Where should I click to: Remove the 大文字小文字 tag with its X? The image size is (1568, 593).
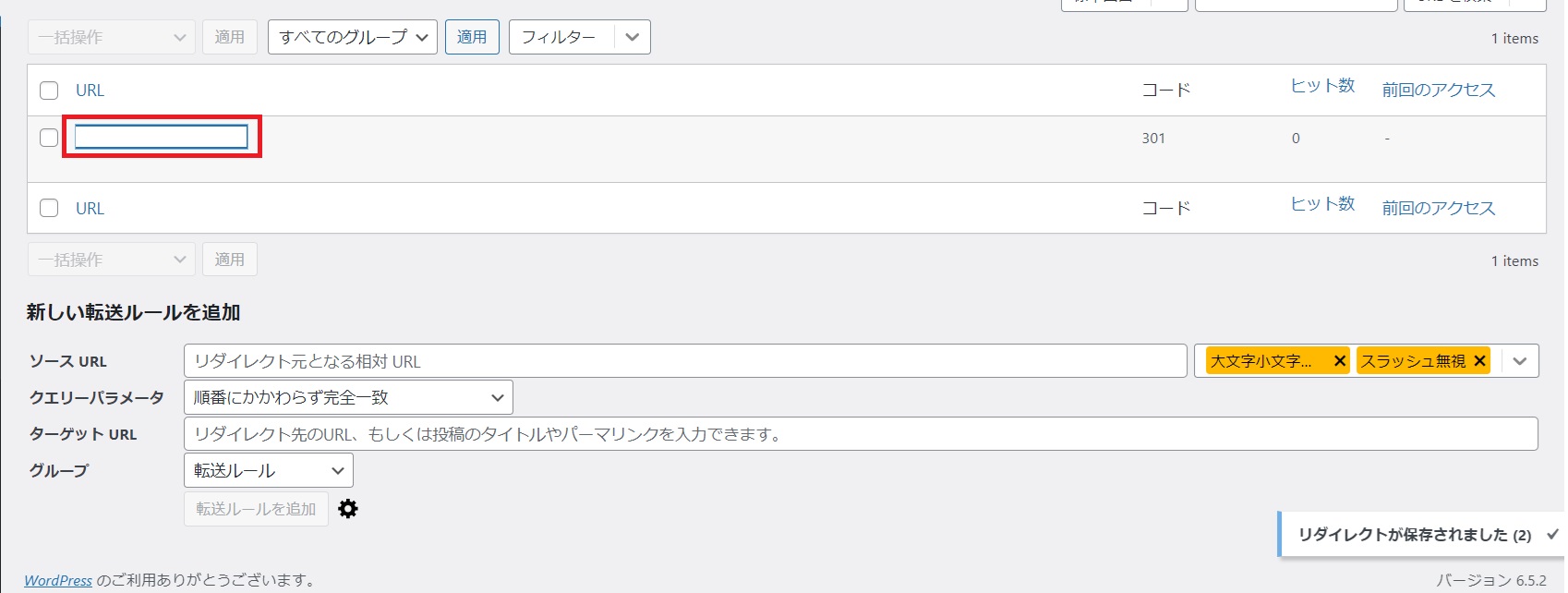1339,361
